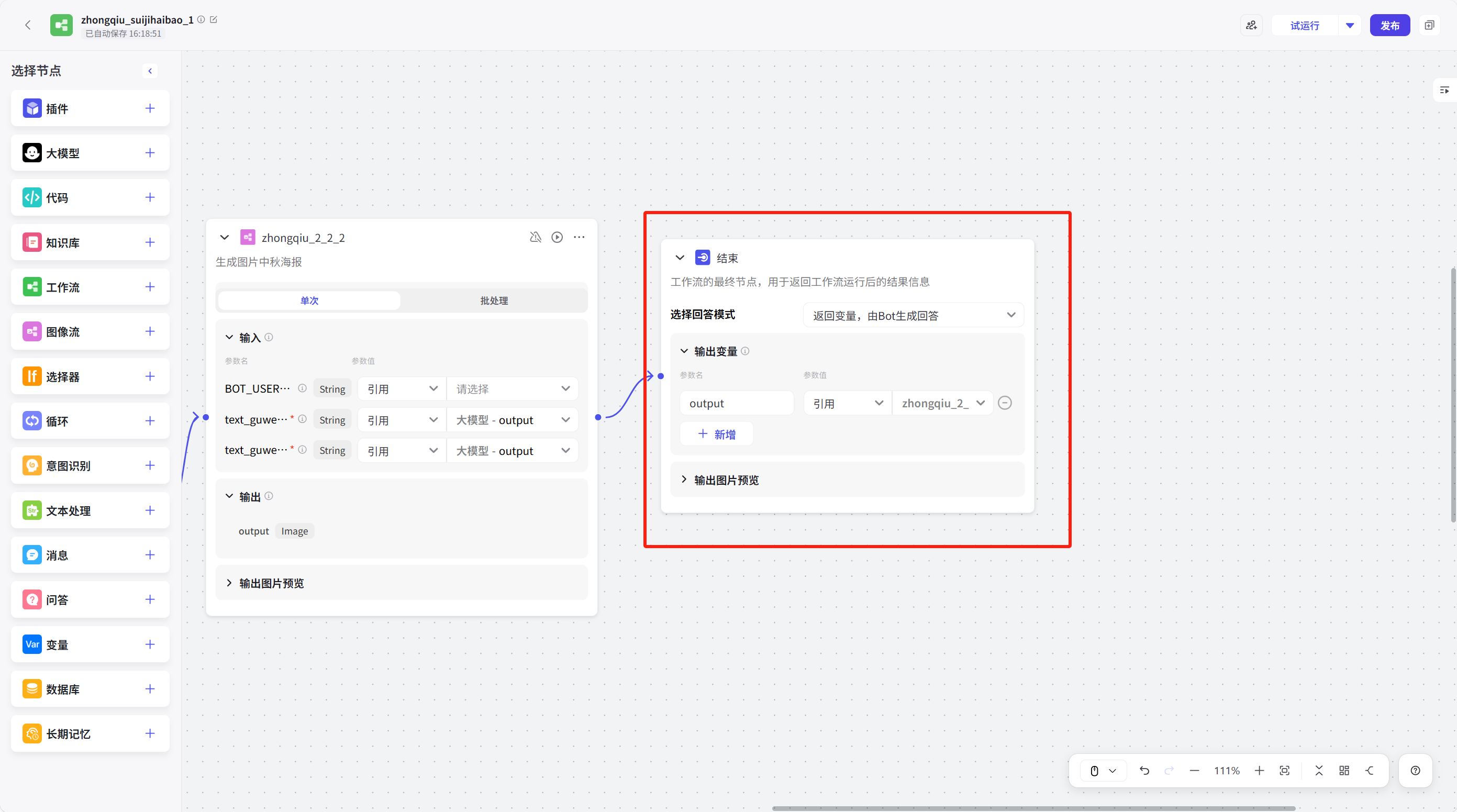The height and width of the screenshot is (812, 1457).
Task: Add a 循环 node with its plus
Action: 150,421
